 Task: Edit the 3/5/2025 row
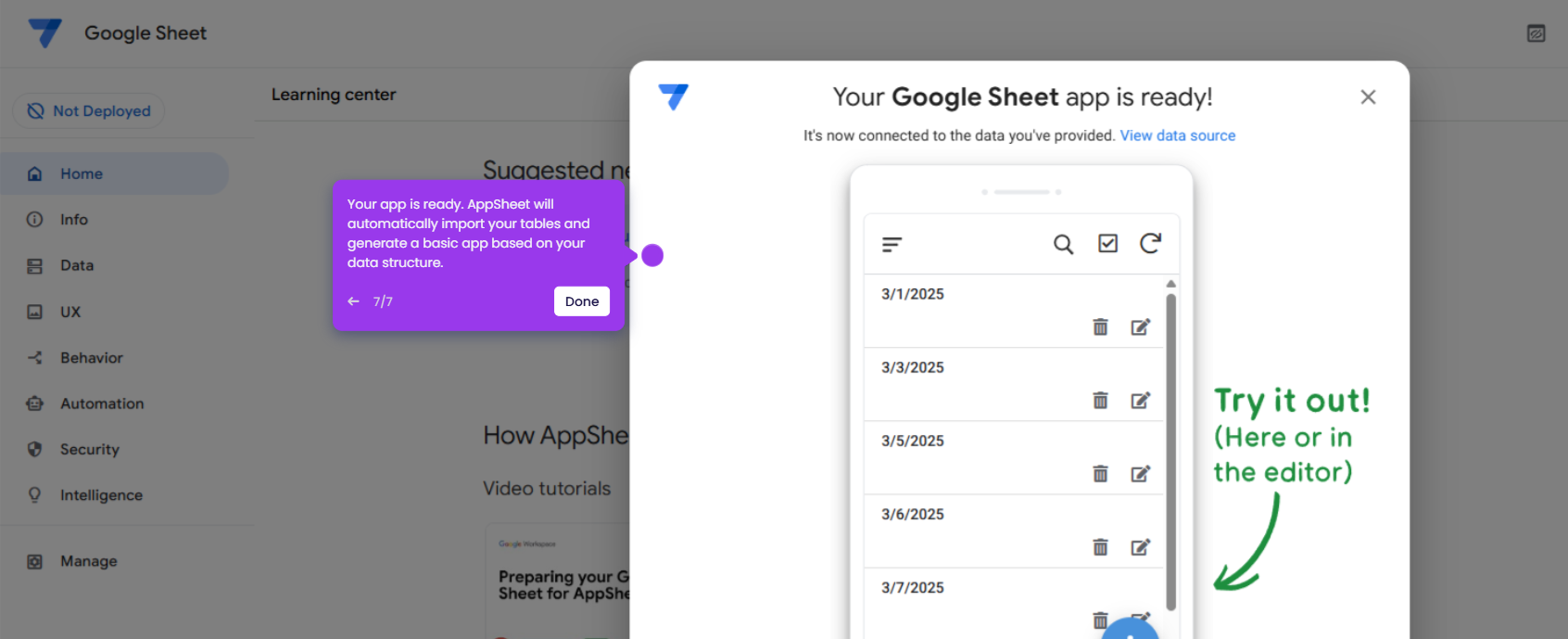coord(1141,473)
